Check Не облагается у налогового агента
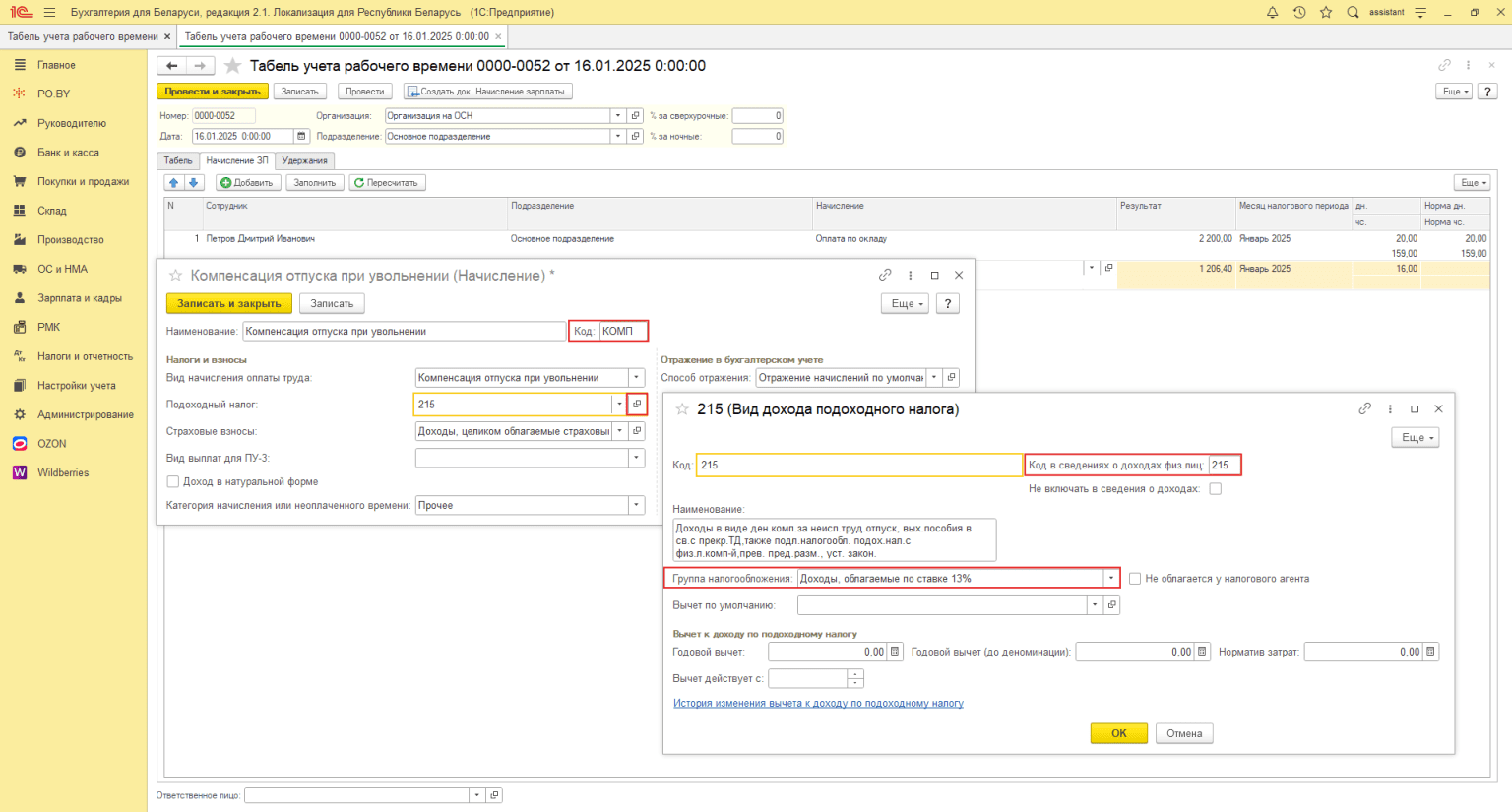This screenshot has height=812, width=1512. pyautogui.click(x=1135, y=579)
